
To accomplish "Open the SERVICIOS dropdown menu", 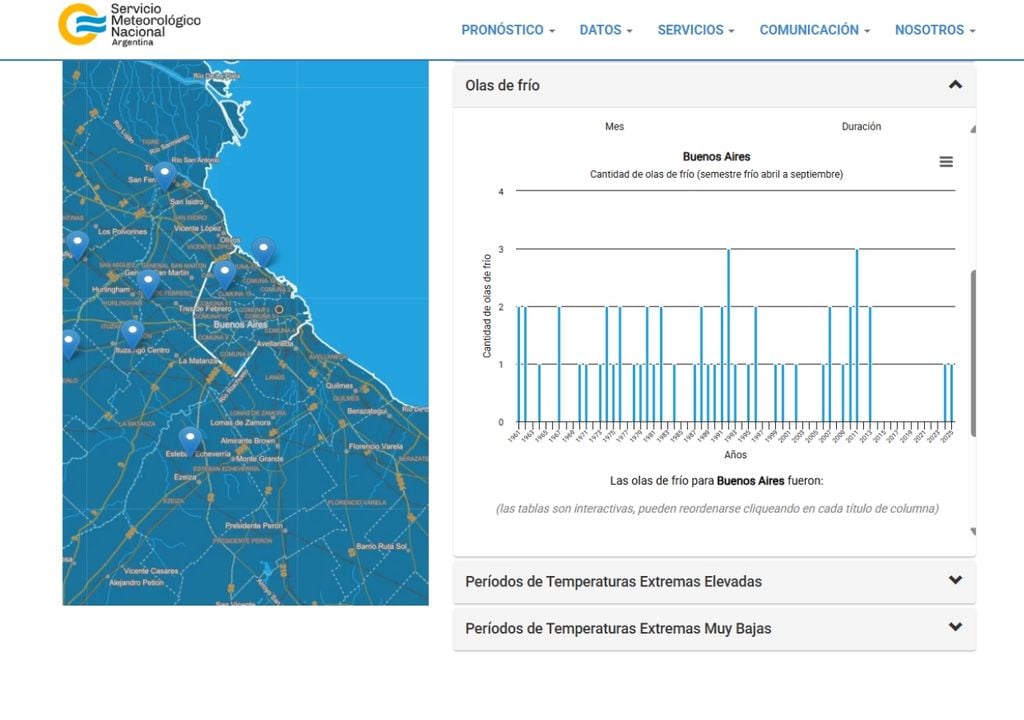I will 696,30.
